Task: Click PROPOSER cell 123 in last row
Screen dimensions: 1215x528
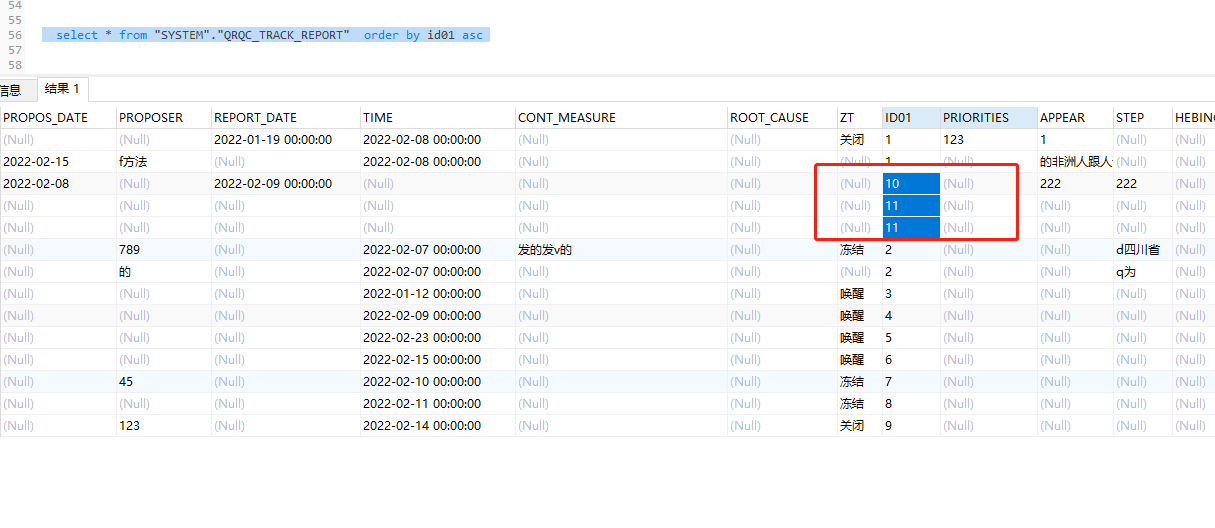Action: pos(163,425)
